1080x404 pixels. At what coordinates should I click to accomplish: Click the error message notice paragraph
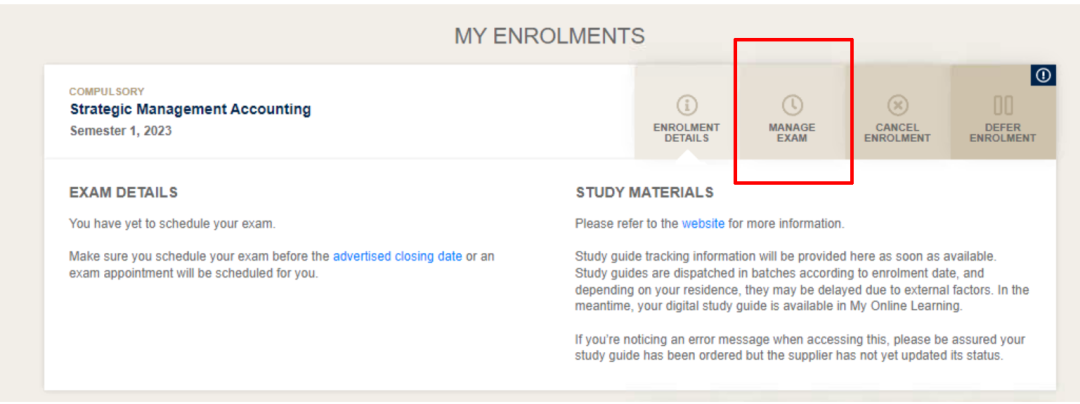click(x=802, y=347)
